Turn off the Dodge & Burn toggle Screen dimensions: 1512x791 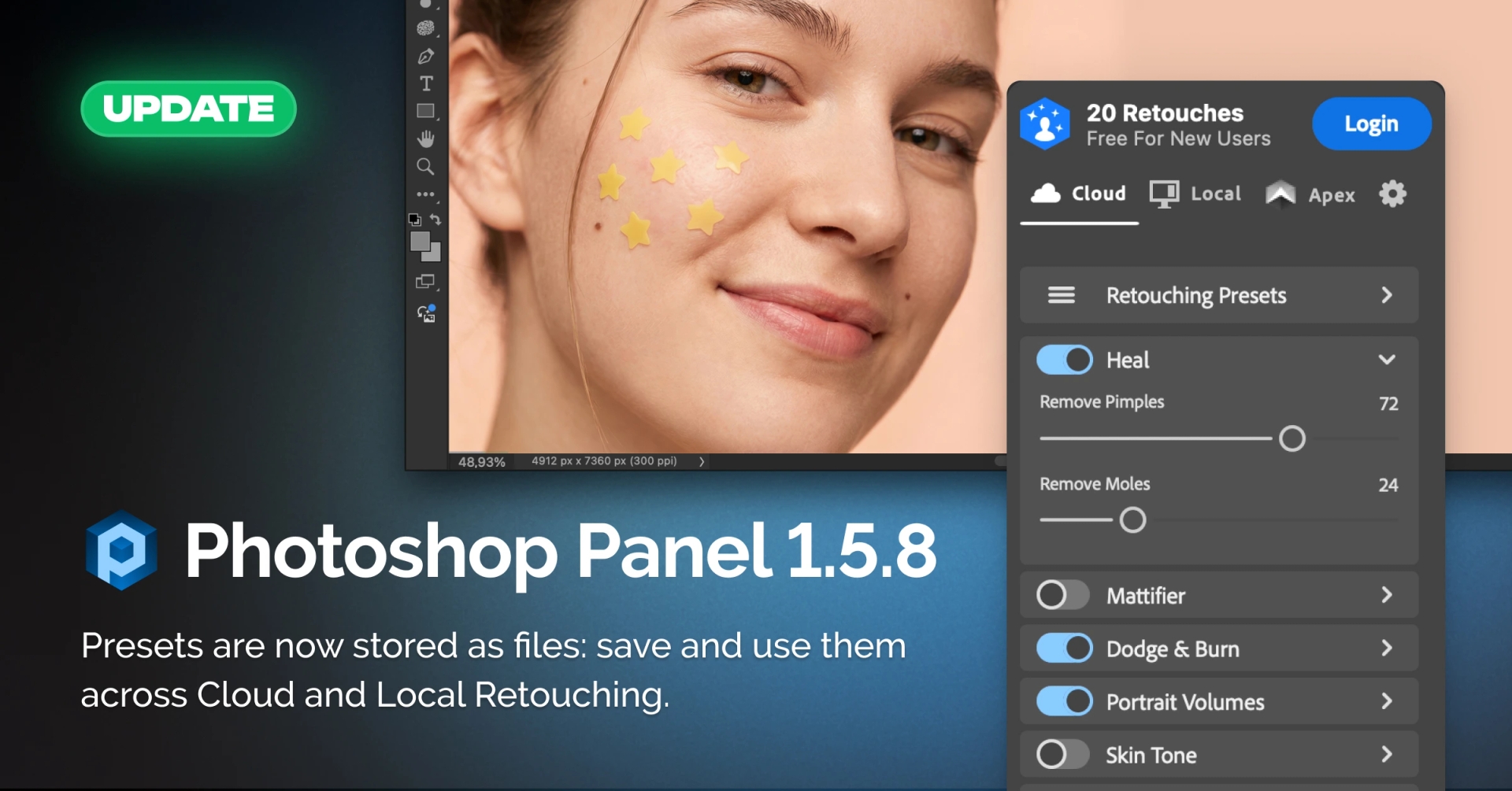coord(1064,649)
